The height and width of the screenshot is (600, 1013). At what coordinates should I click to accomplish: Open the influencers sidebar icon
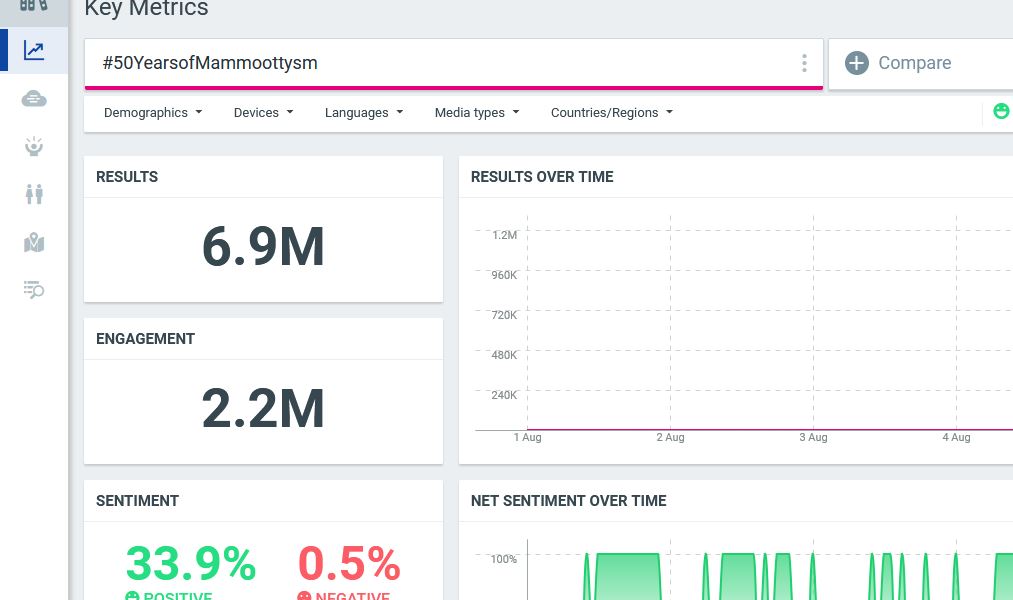click(34, 147)
